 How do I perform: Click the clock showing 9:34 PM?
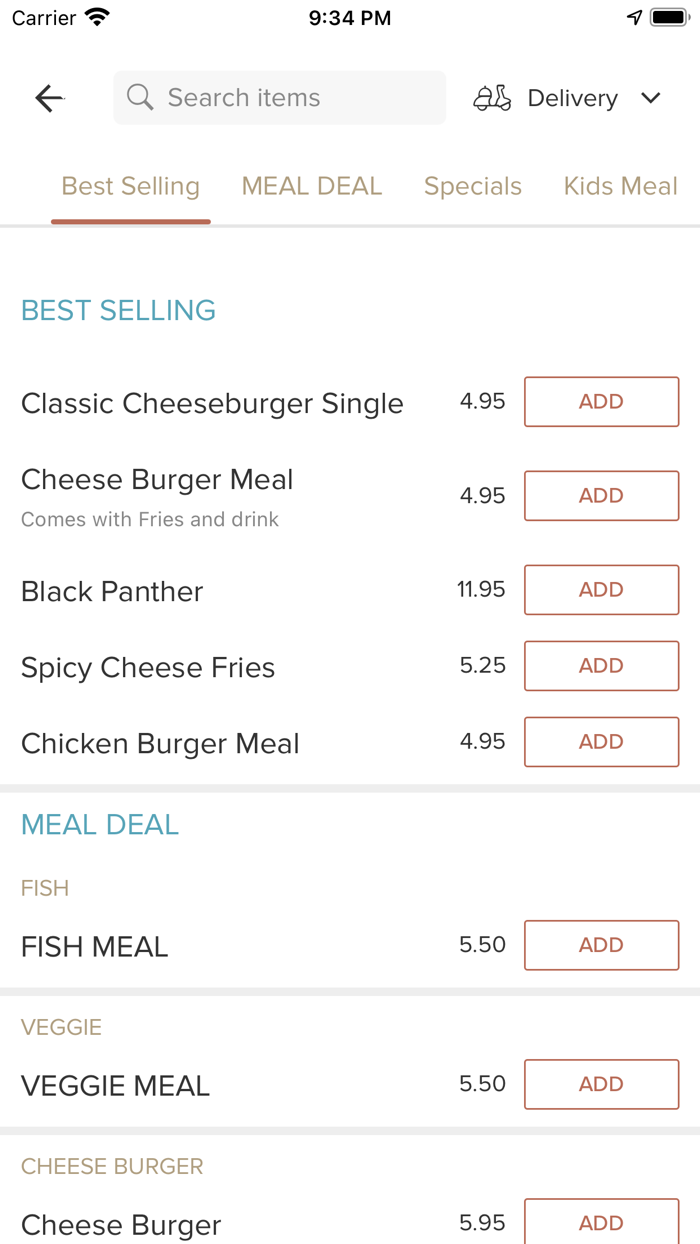[349, 16]
